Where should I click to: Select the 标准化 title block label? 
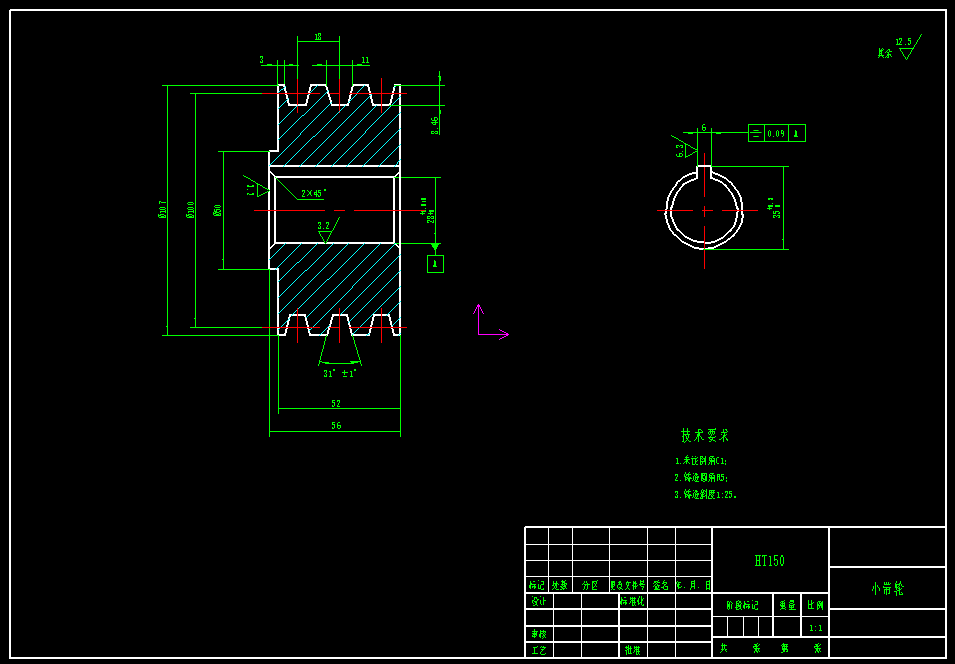click(632, 601)
